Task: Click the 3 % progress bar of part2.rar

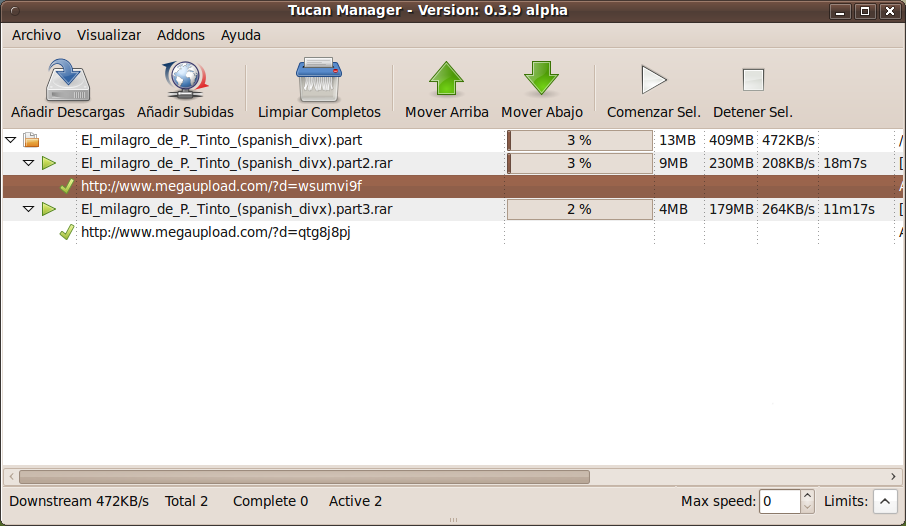Action: [580, 163]
